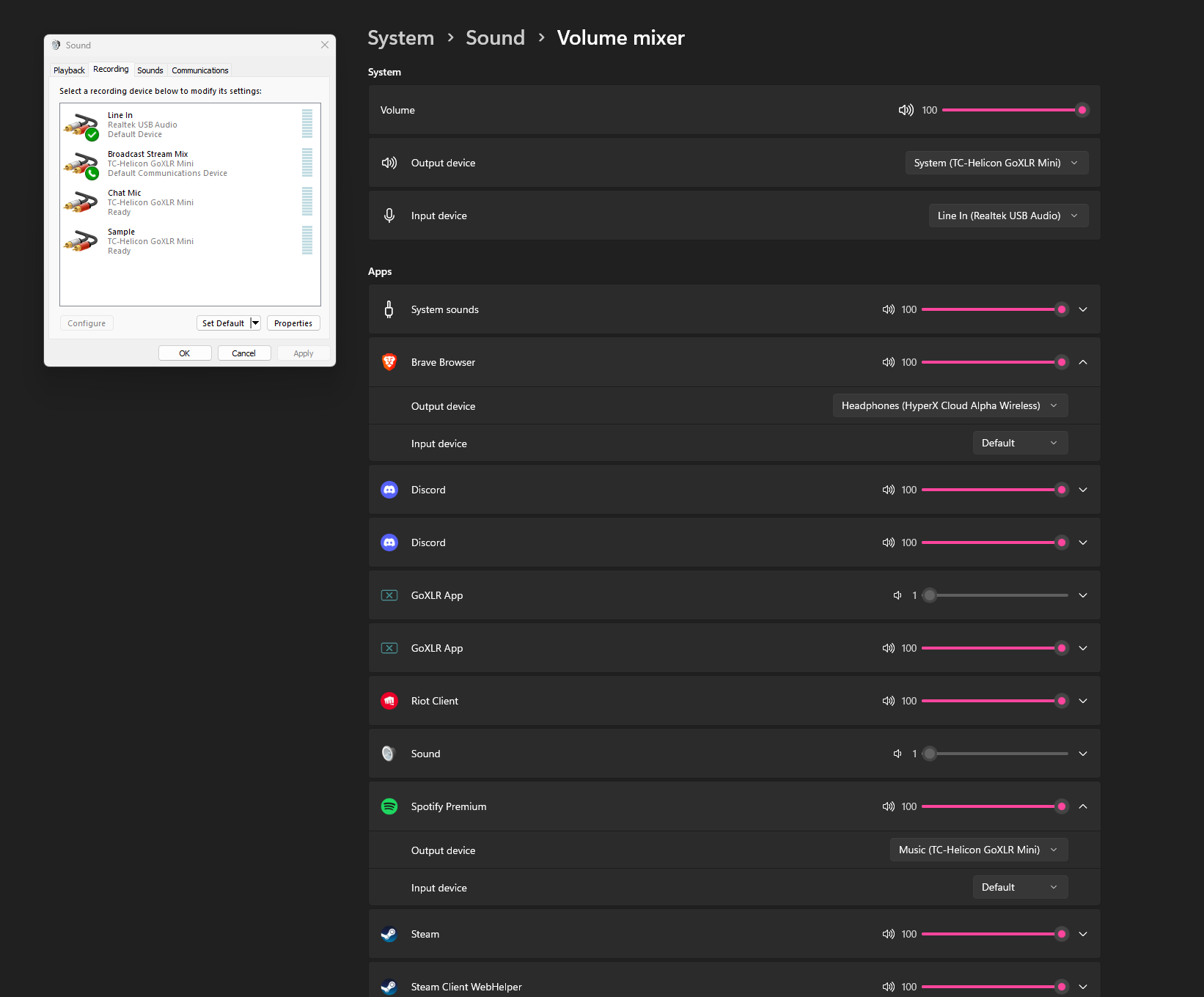Open Spotify input device Default dropdown
Image resolution: width=1204 pixels, height=997 pixels.
click(x=1021, y=887)
